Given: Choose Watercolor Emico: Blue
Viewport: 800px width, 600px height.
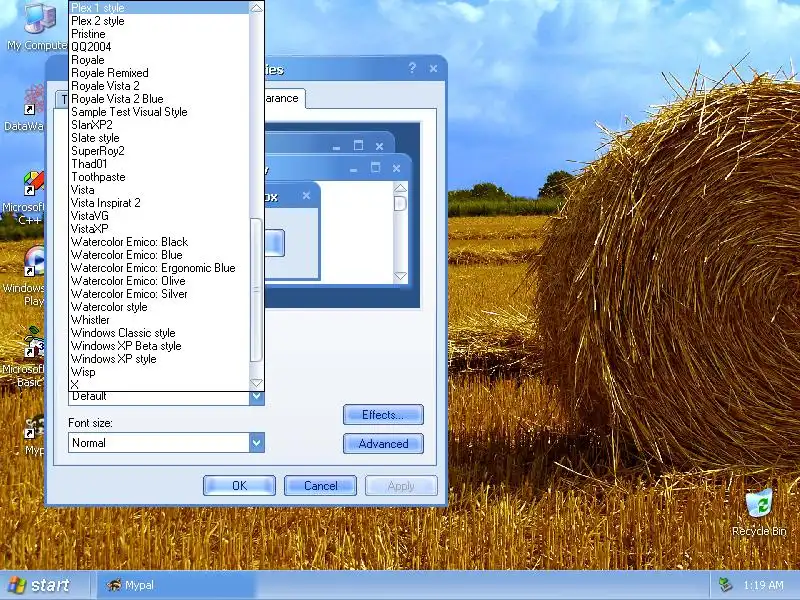Looking at the screenshot, I should 159,255.
